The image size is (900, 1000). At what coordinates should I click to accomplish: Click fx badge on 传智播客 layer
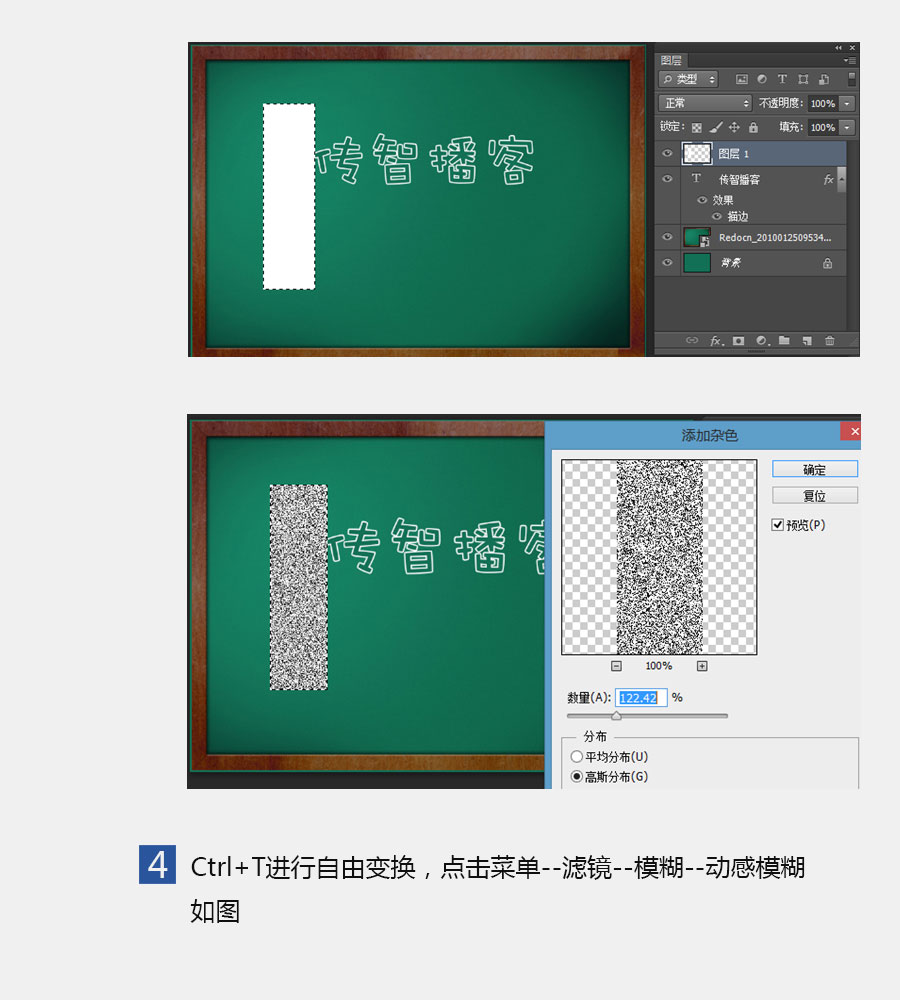tap(828, 180)
